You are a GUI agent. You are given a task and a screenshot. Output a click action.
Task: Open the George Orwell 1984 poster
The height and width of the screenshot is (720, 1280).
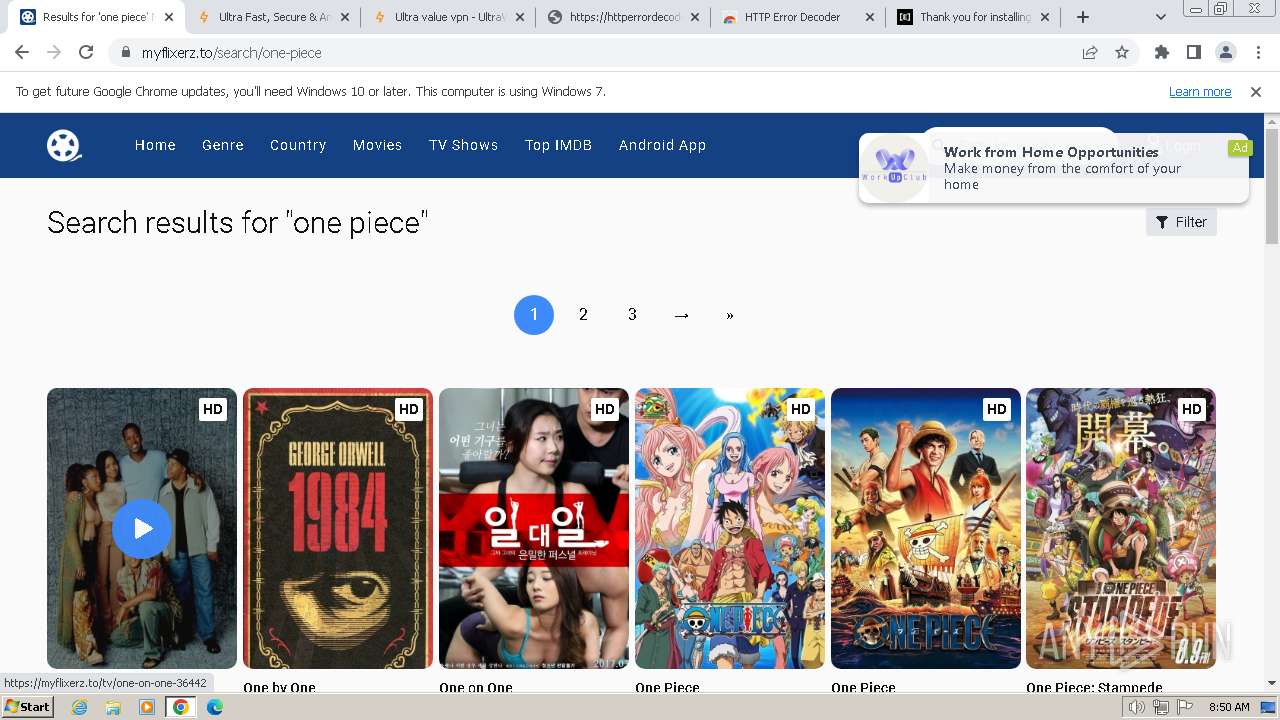(338, 528)
